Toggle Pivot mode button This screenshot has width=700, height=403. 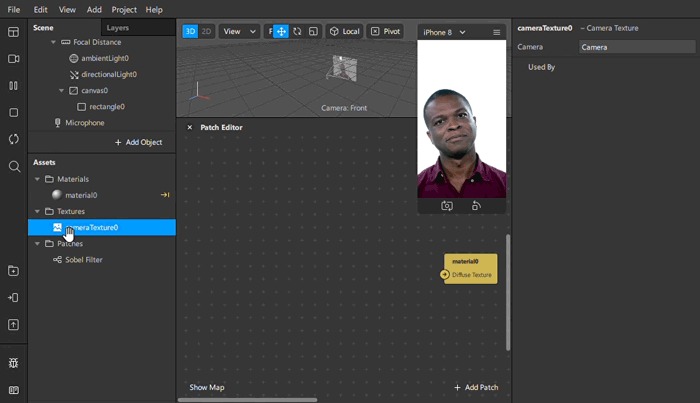[x=385, y=31]
